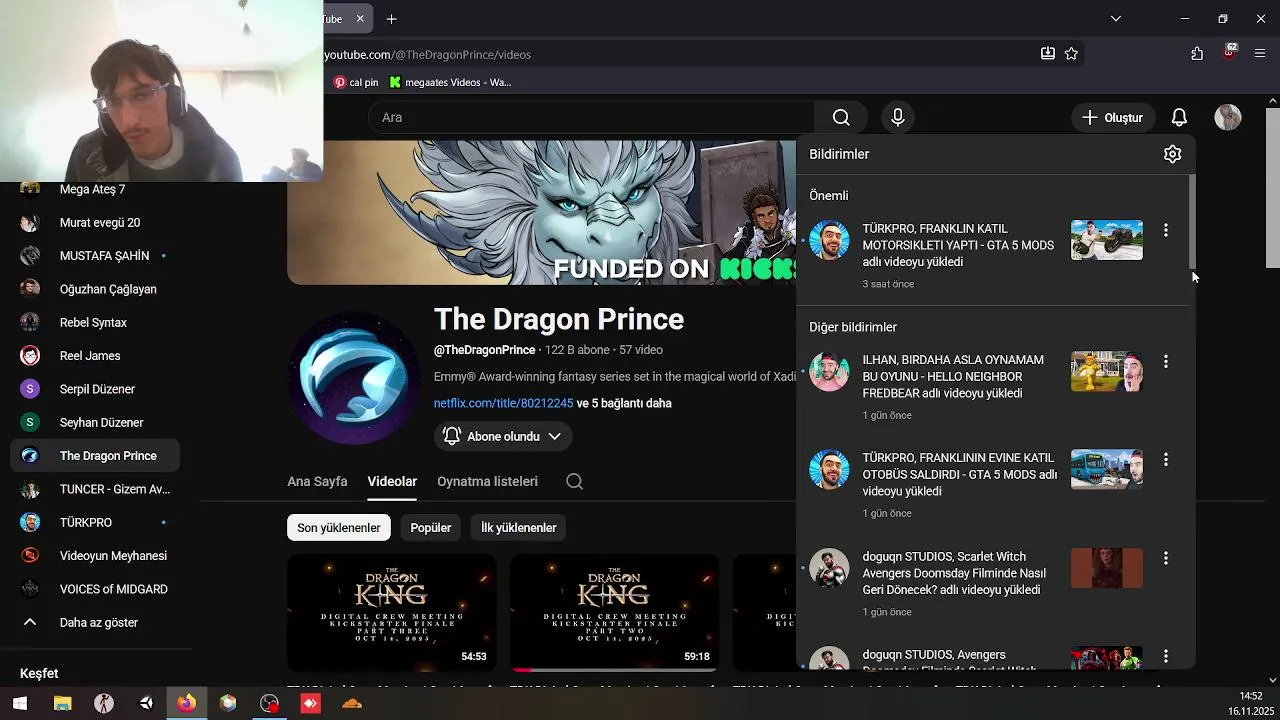This screenshot has width=1280, height=720.
Task: Open netflix.com/title/80212245 link
Action: (x=503, y=403)
